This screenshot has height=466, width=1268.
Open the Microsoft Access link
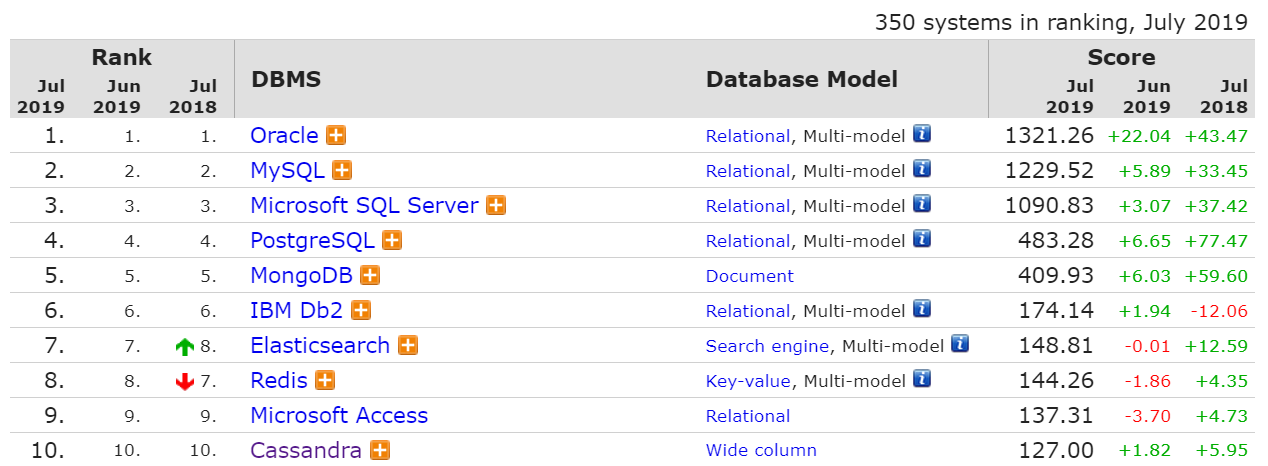click(339, 415)
